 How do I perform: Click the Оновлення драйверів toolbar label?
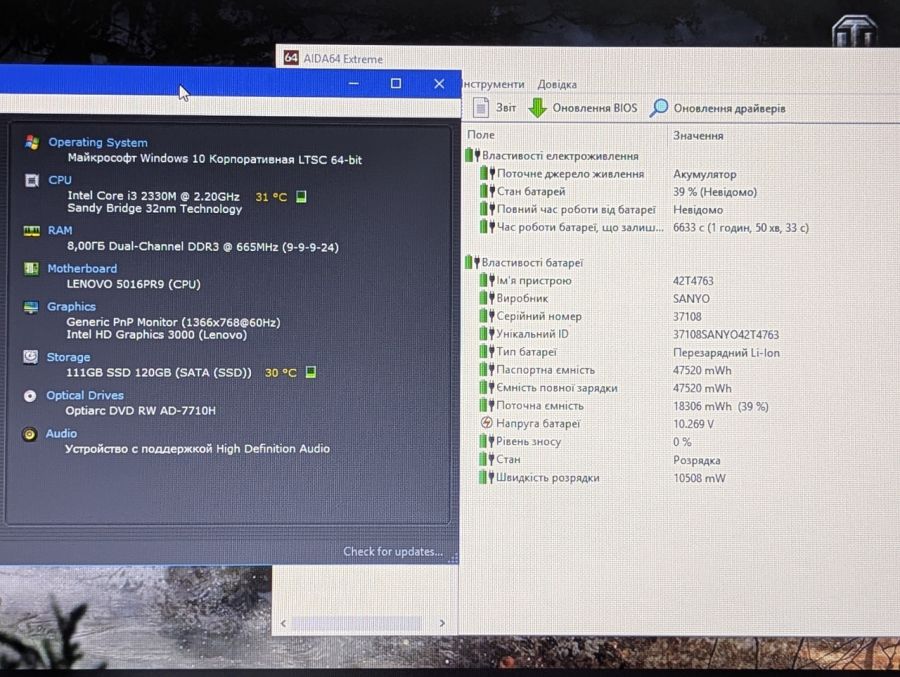(730, 109)
